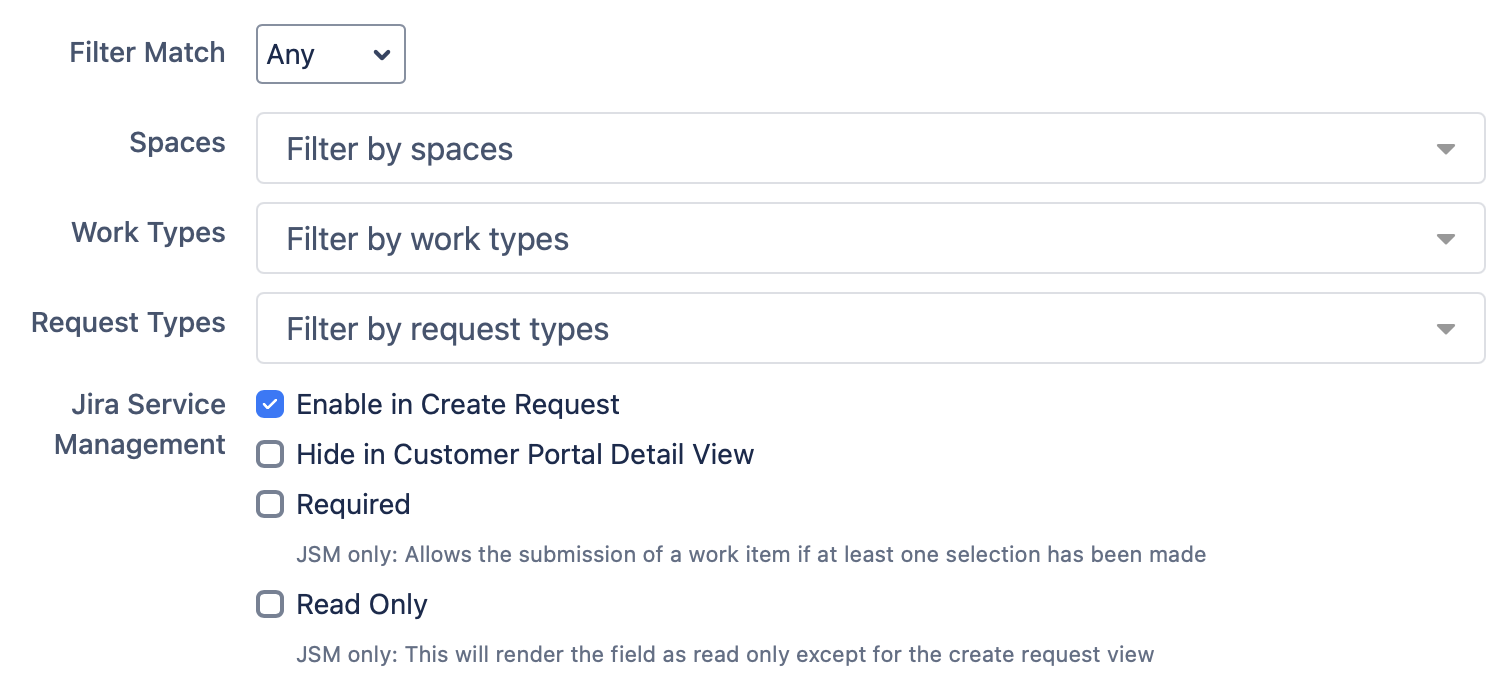The height and width of the screenshot is (686, 1502).
Task: Enable the Read Only option
Action: [269, 604]
